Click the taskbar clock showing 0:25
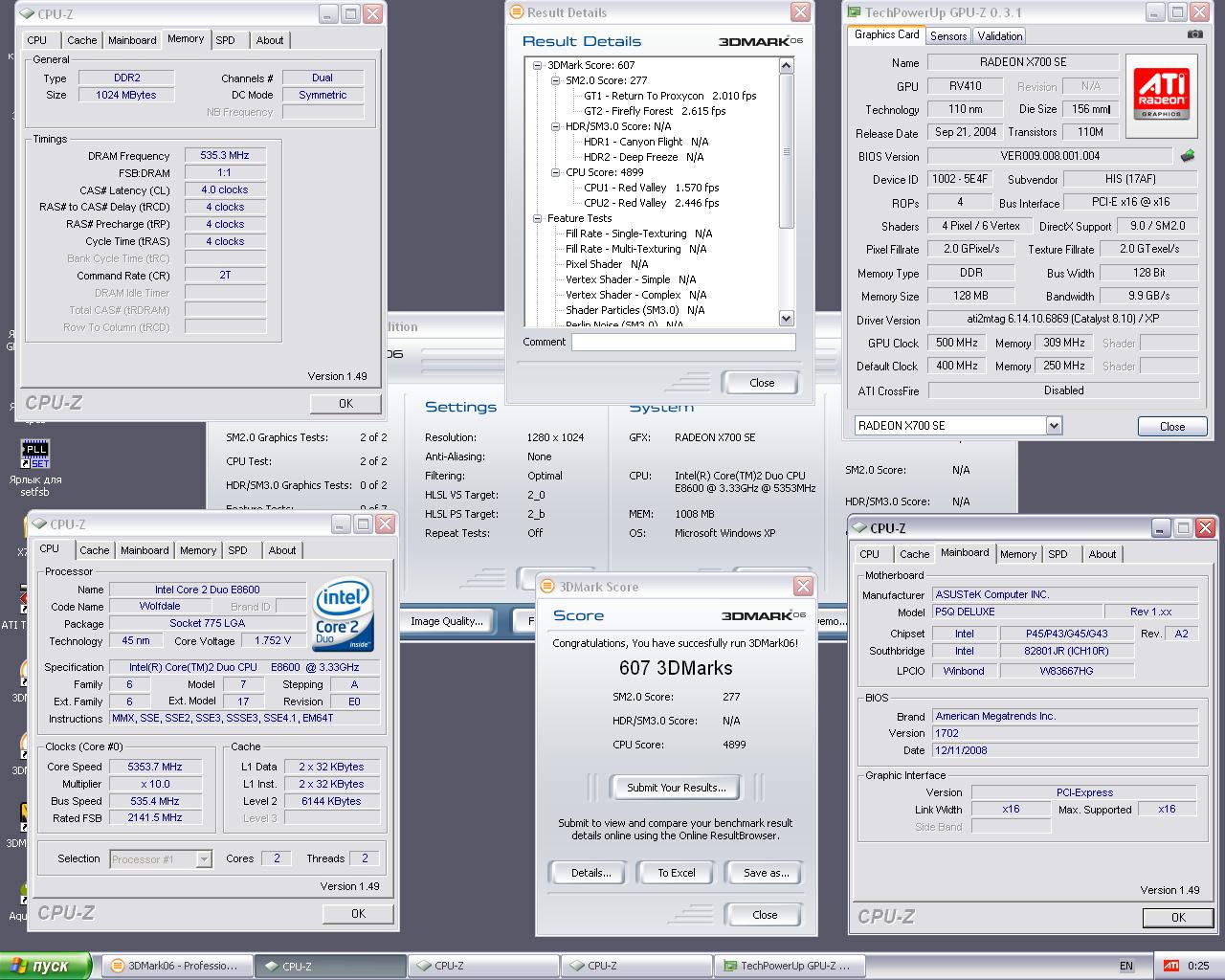The height and width of the screenshot is (980, 1225). 1198,966
